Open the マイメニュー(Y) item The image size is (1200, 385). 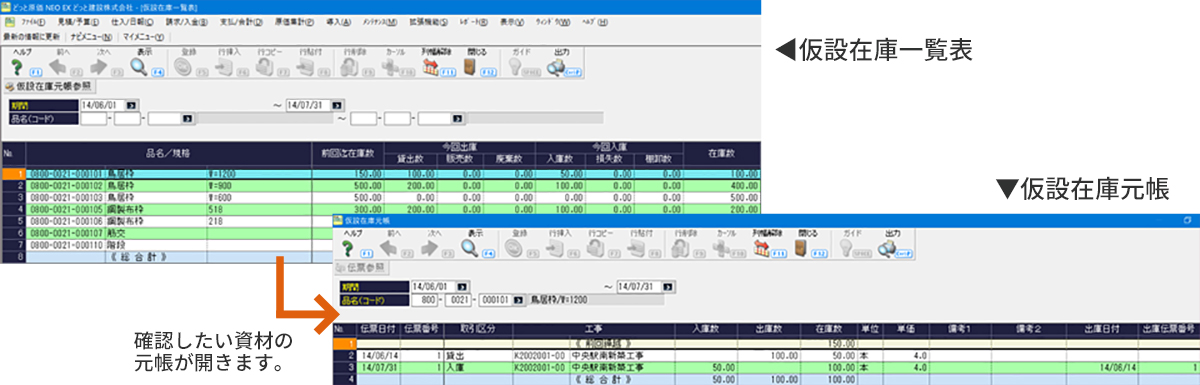[x=142, y=37]
